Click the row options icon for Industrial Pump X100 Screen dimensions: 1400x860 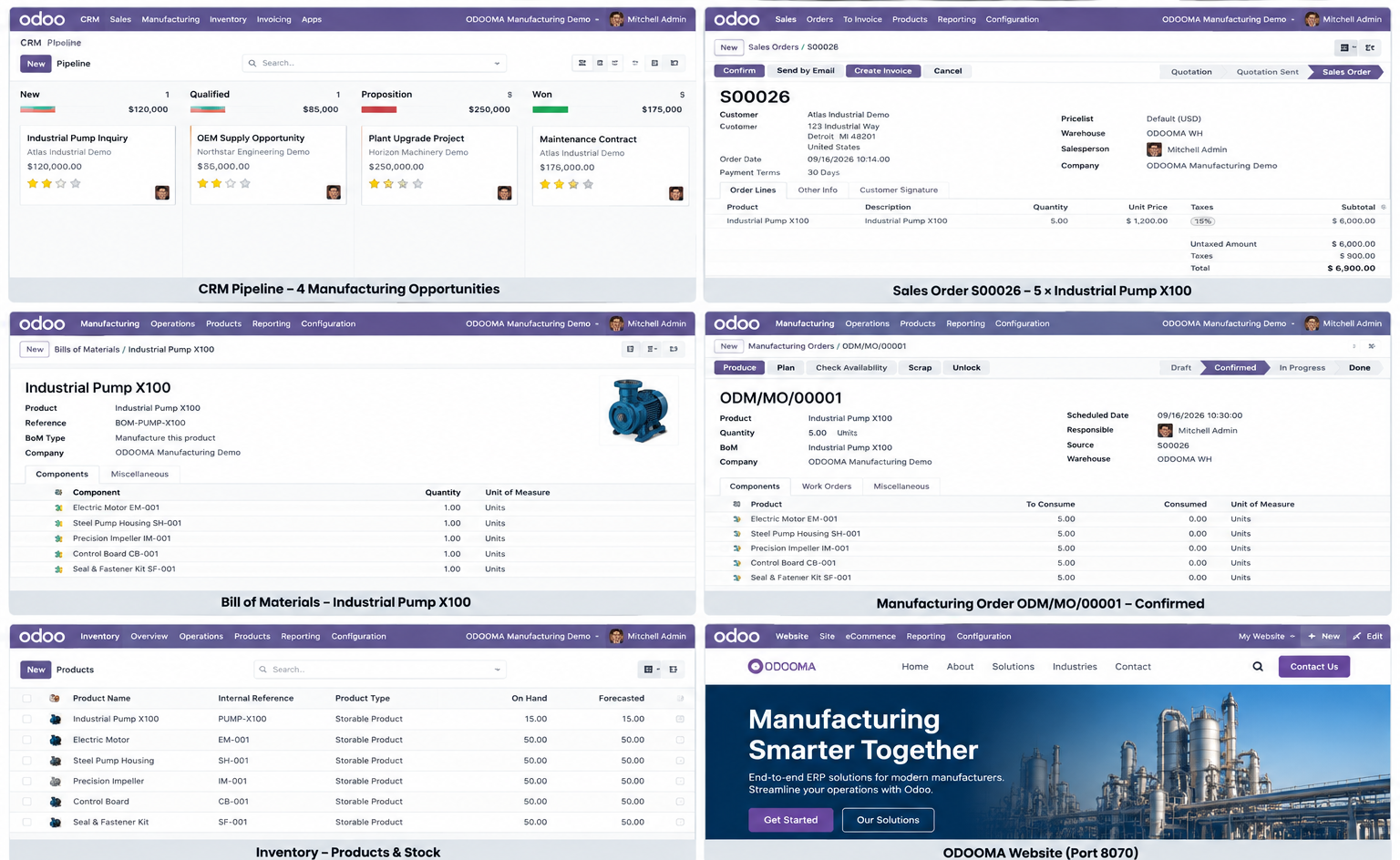(680, 719)
